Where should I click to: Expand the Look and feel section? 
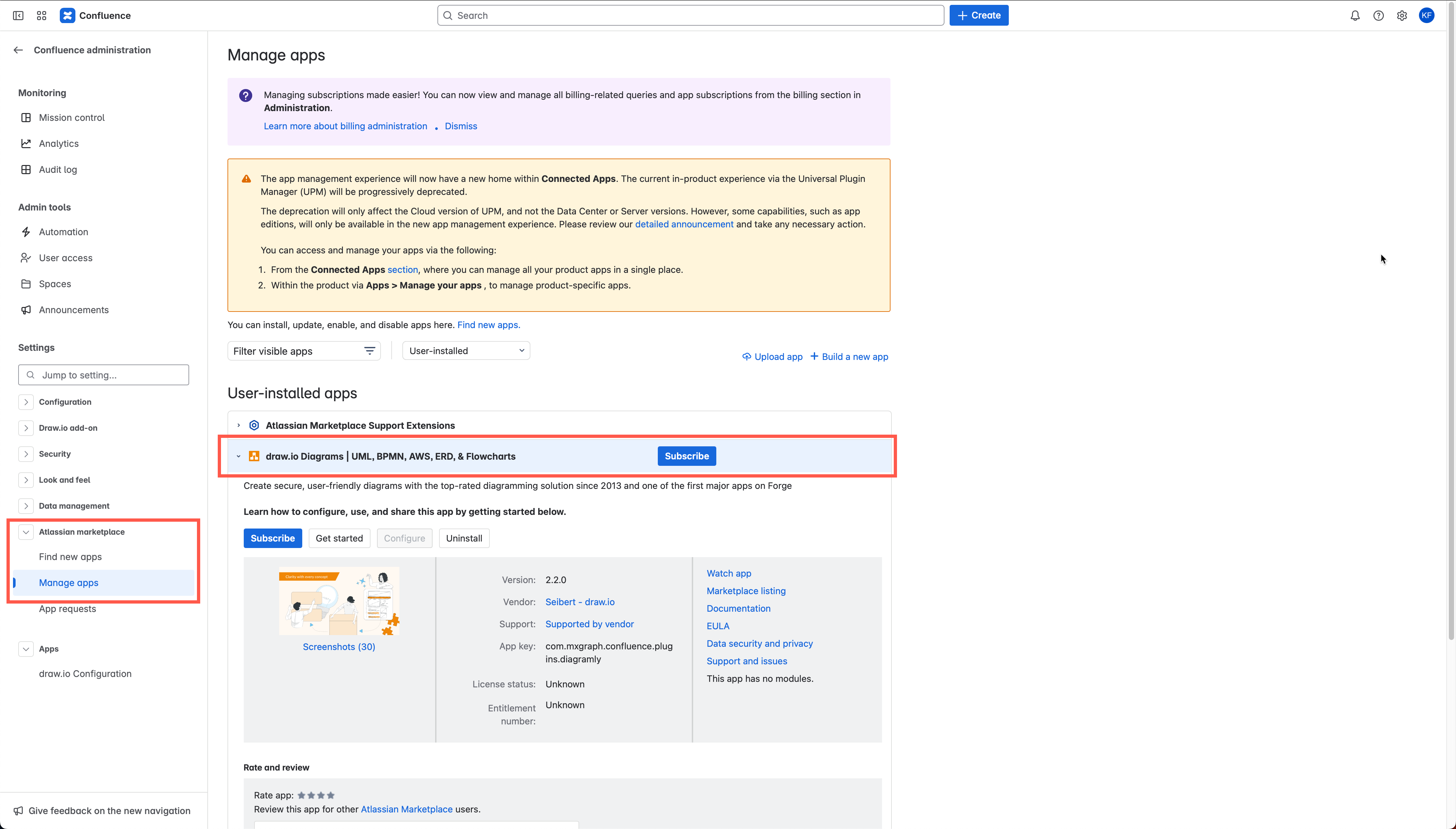pyautogui.click(x=26, y=479)
